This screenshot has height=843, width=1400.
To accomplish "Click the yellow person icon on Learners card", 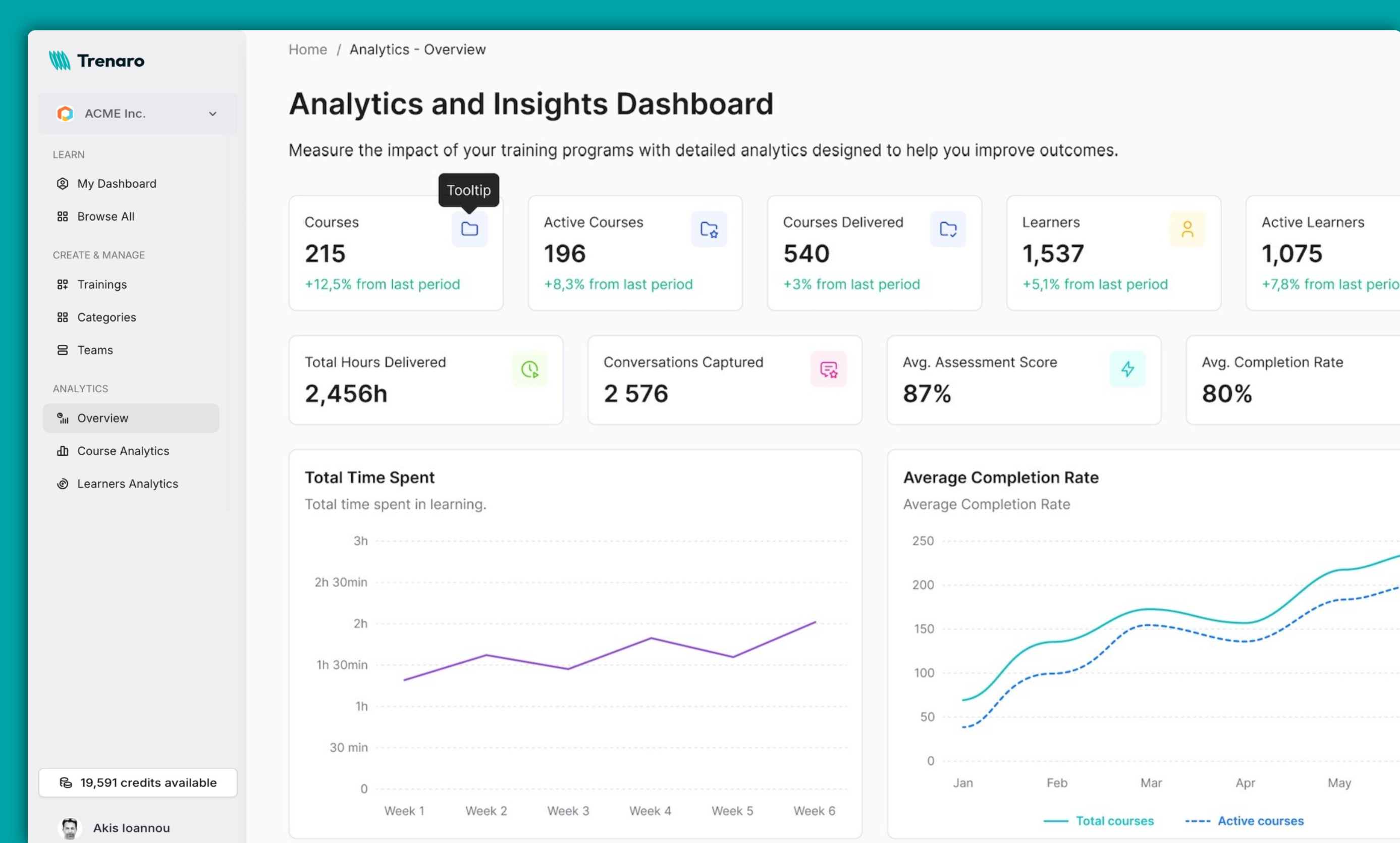I will [x=1187, y=229].
